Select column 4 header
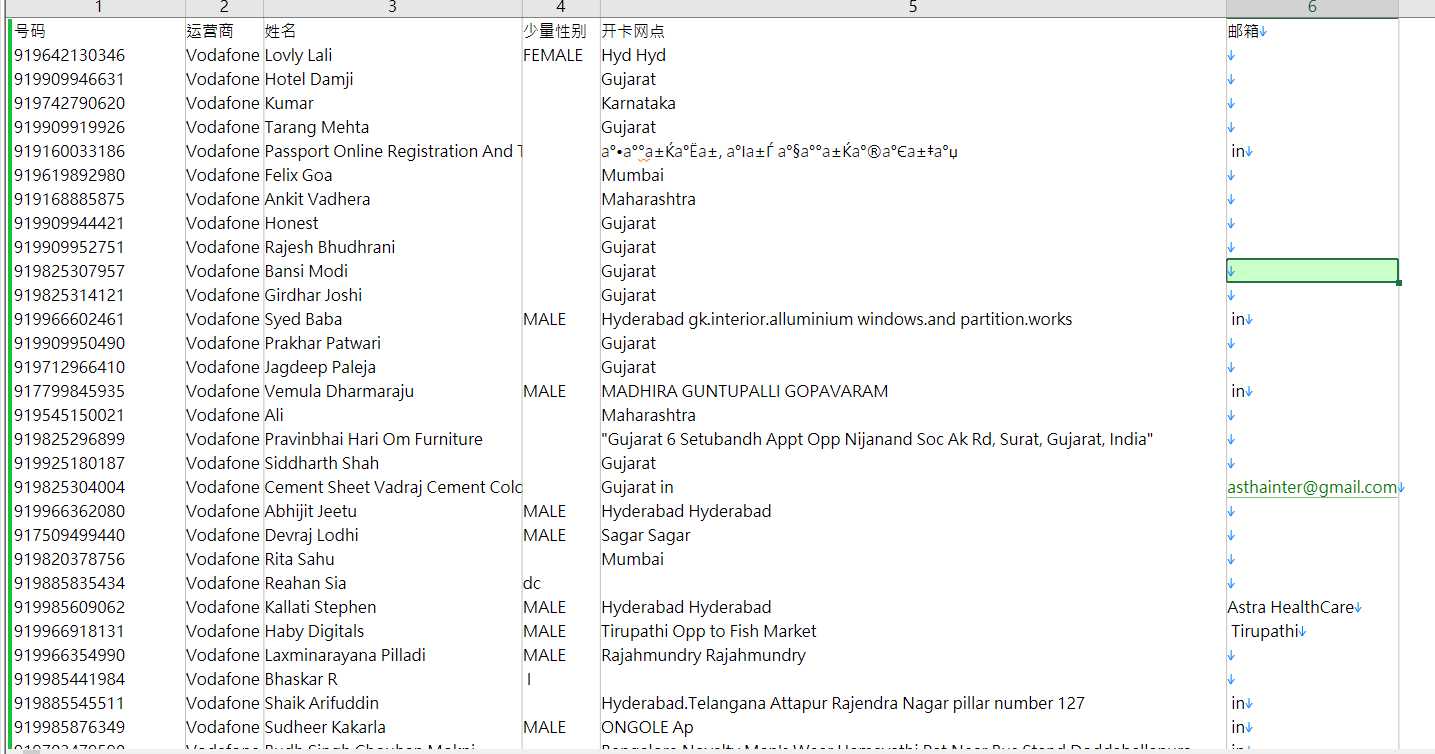Image resolution: width=1435 pixels, height=754 pixels. tap(561, 8)
